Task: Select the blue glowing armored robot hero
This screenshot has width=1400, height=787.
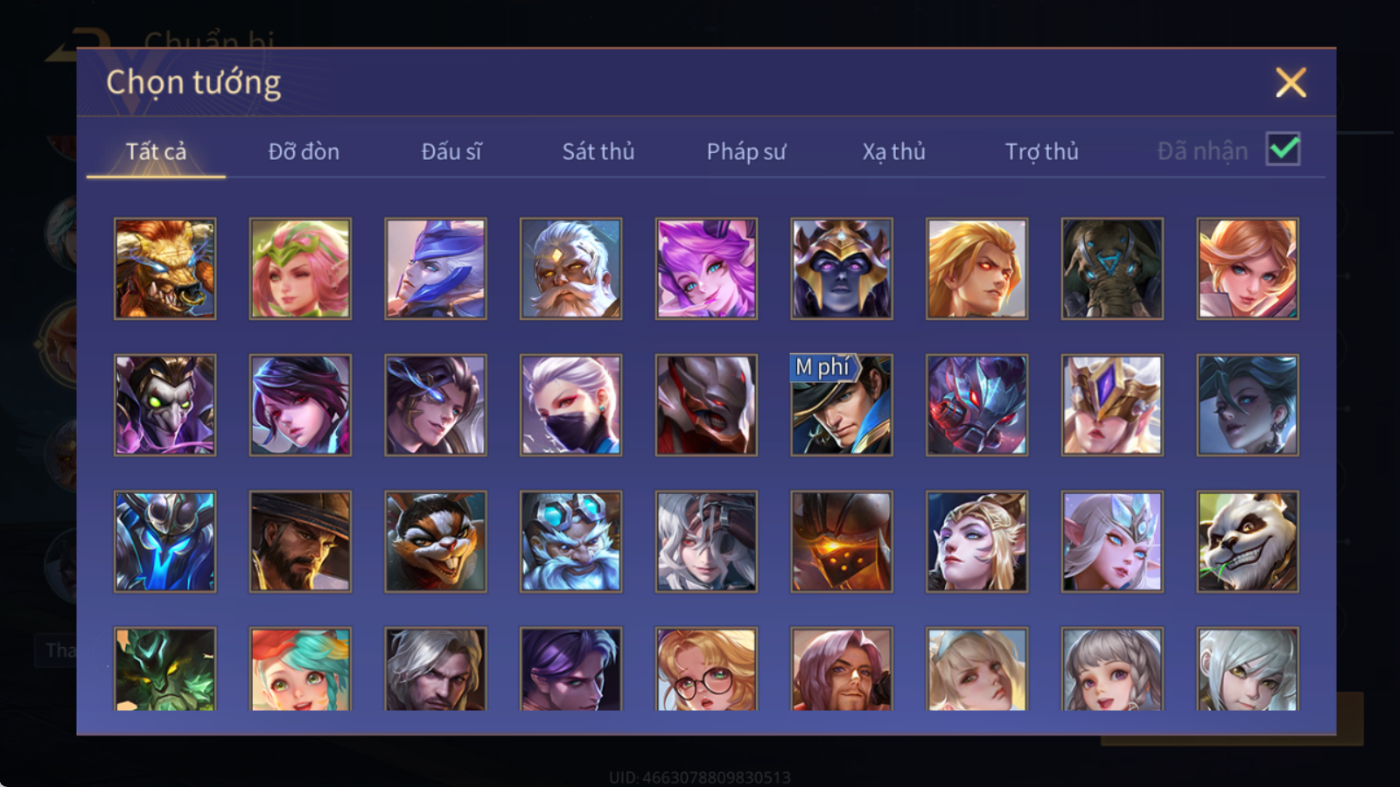Action: pos(165,541)
